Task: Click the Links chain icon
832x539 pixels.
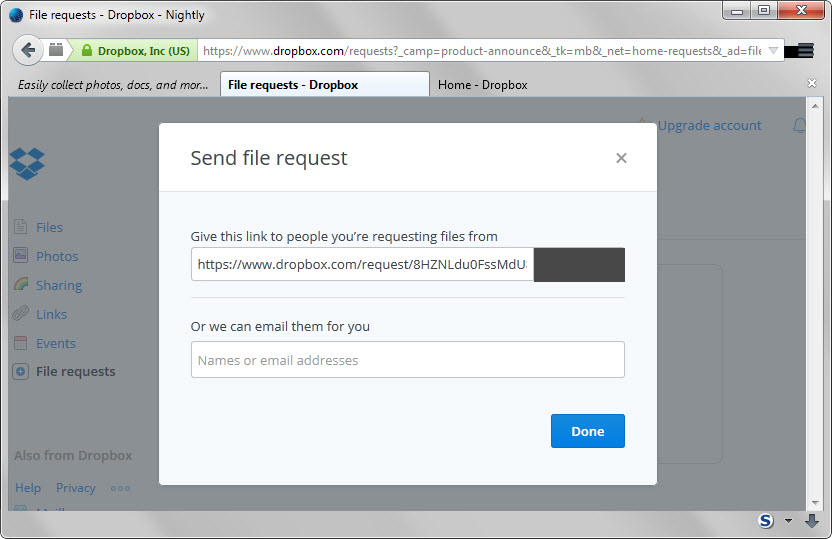Action: coord(21,314)
